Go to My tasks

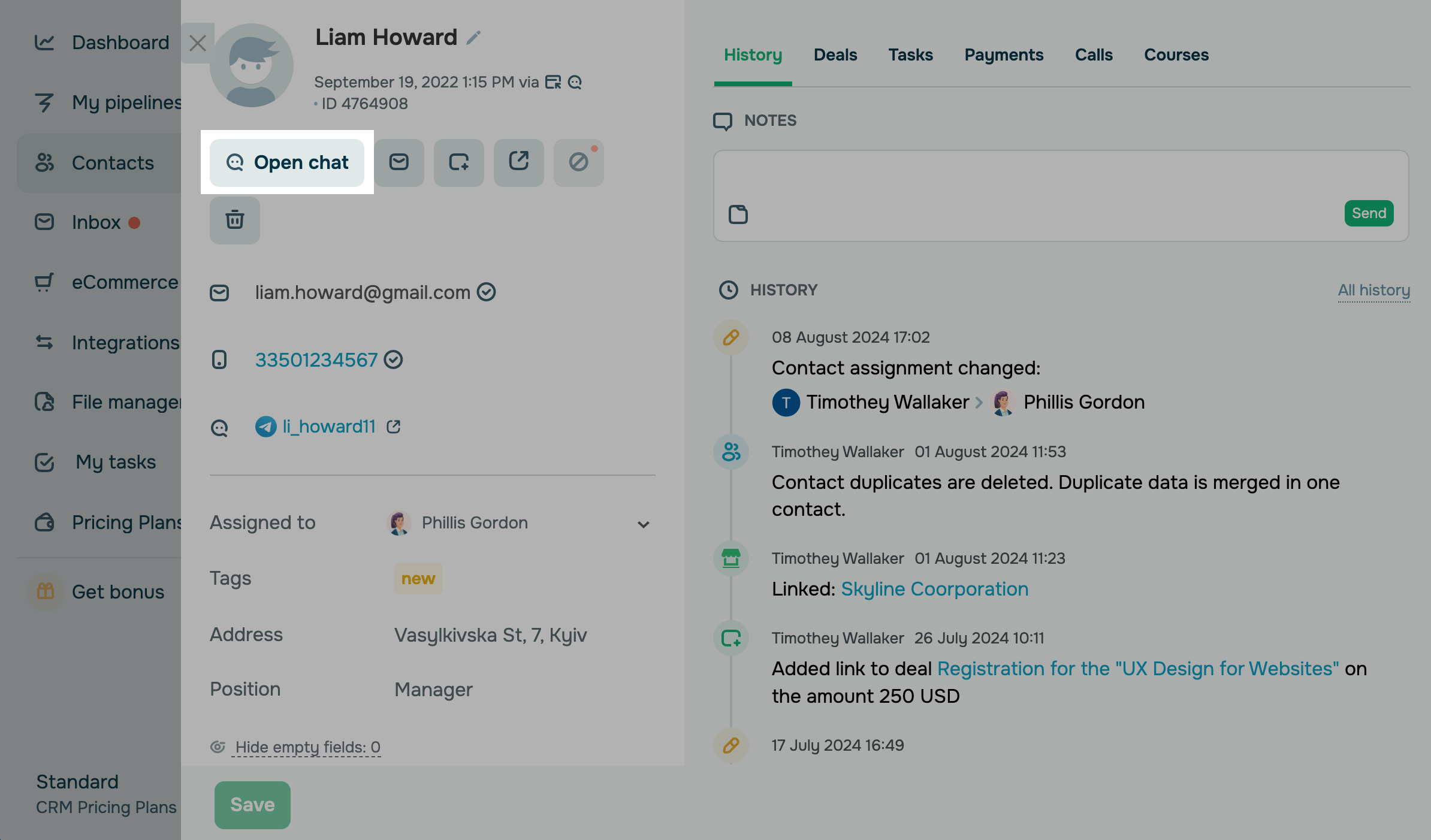(116, 462)
